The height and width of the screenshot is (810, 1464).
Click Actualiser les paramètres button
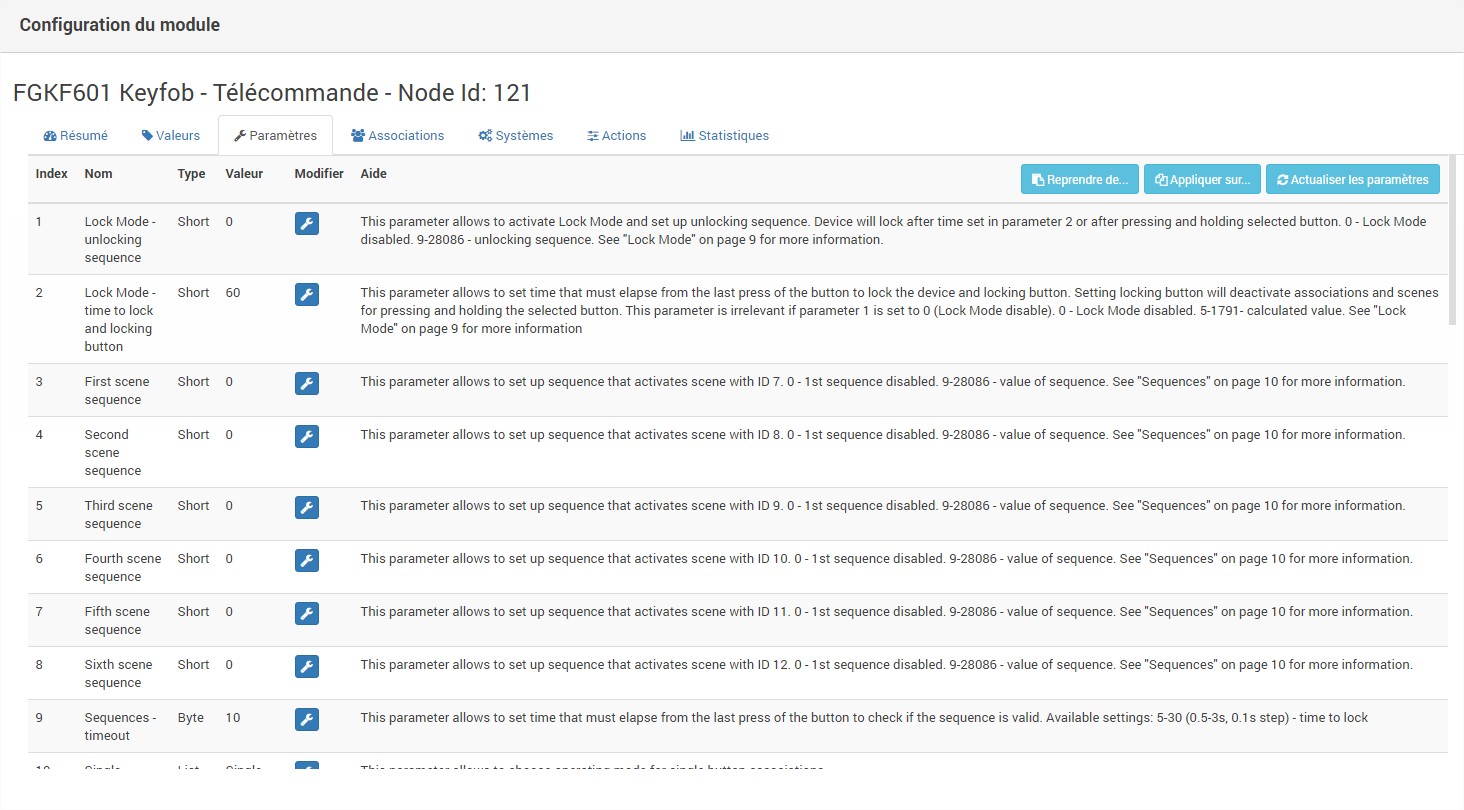[x=1353, y=180]
